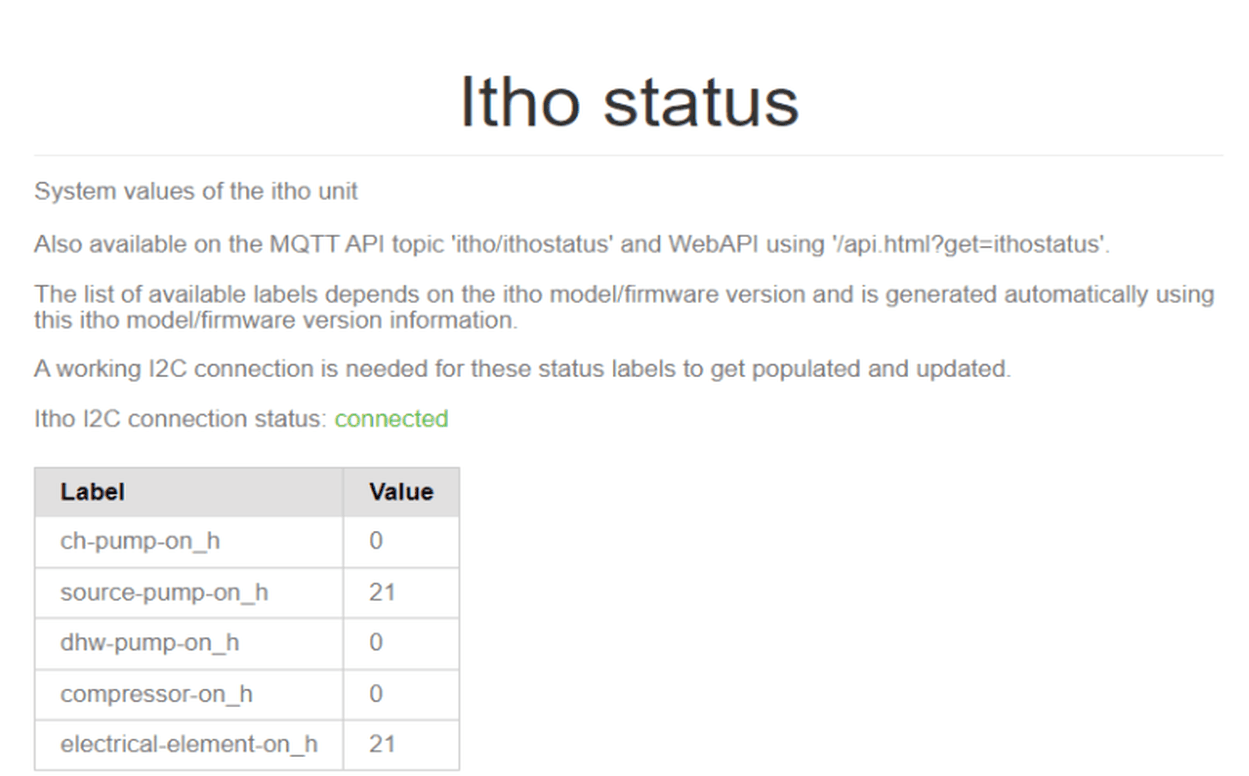Select the compressor-on_h label cell
The image size is (1249, 776).
click(189, 693)
